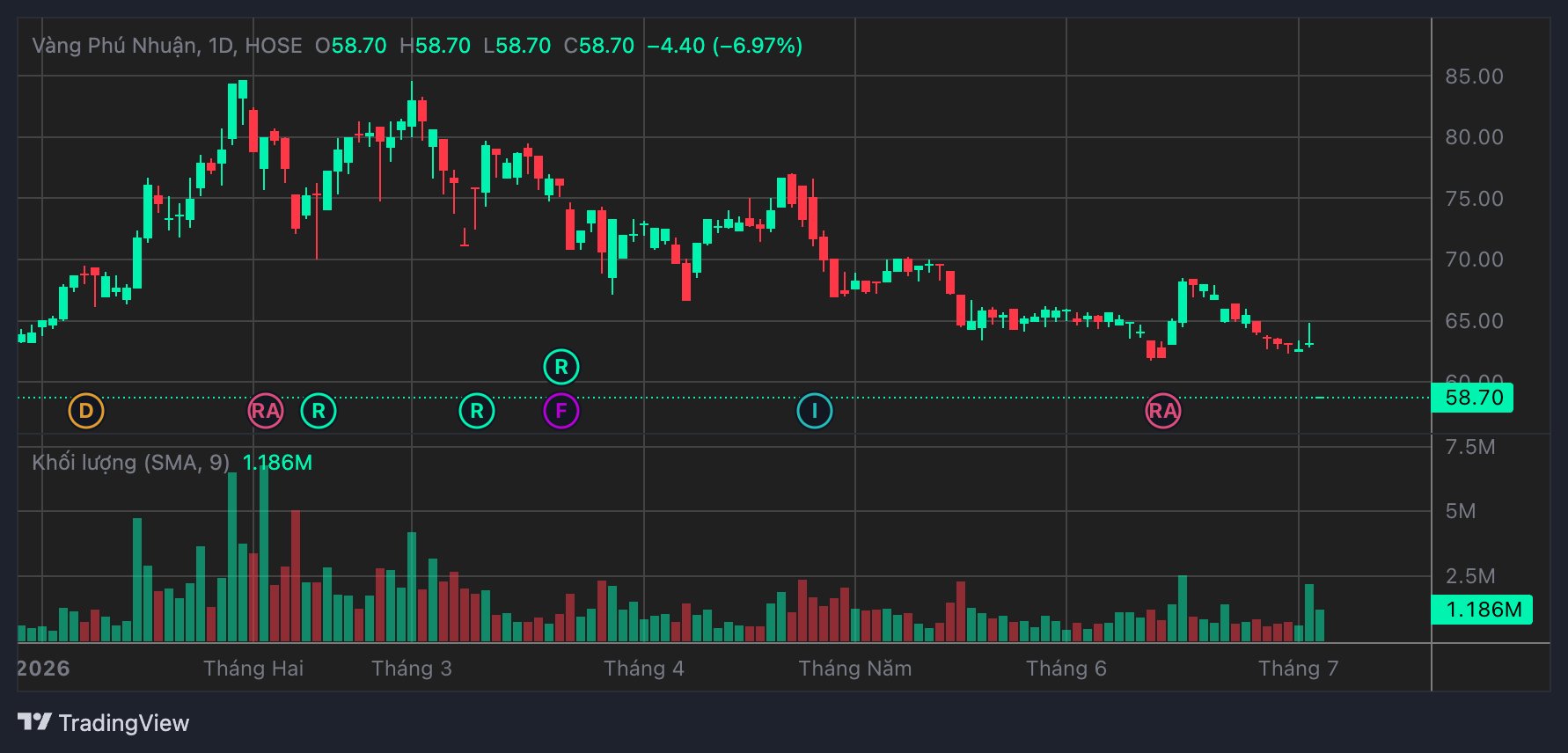The image size is (1568, 753).
Task: Click the R marker above purple F
Action: (561, 367)
